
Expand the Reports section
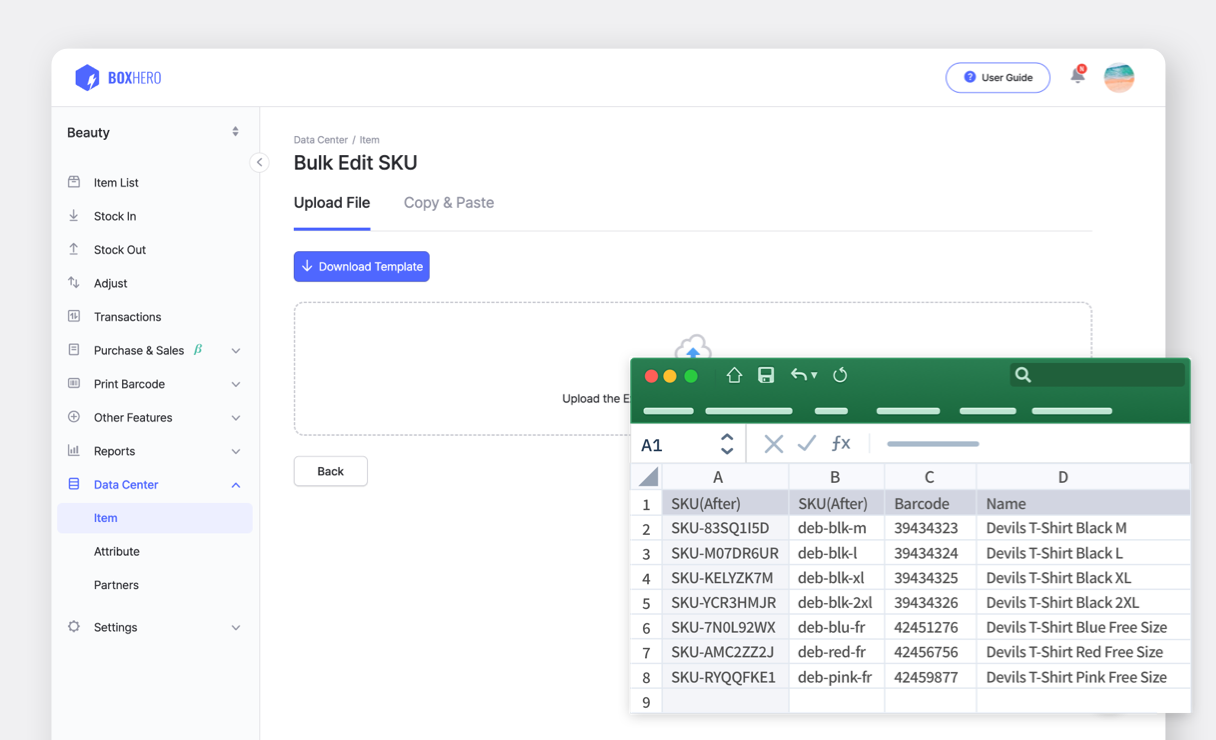click(x=236, y=451)
